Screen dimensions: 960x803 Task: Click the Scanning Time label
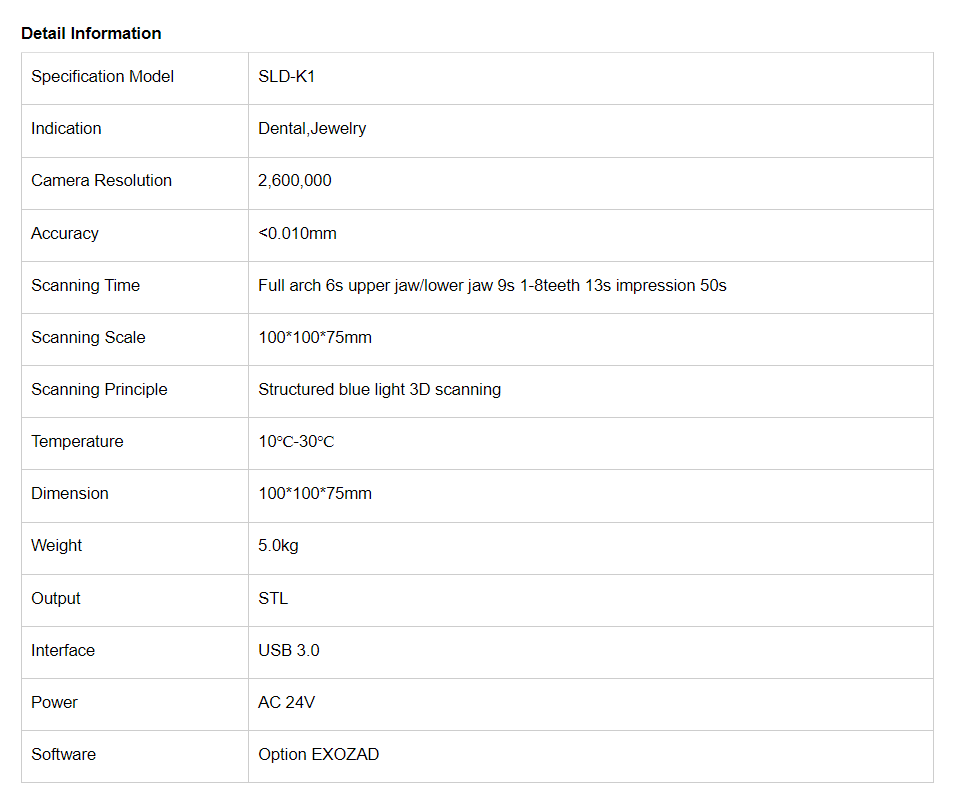85,285
